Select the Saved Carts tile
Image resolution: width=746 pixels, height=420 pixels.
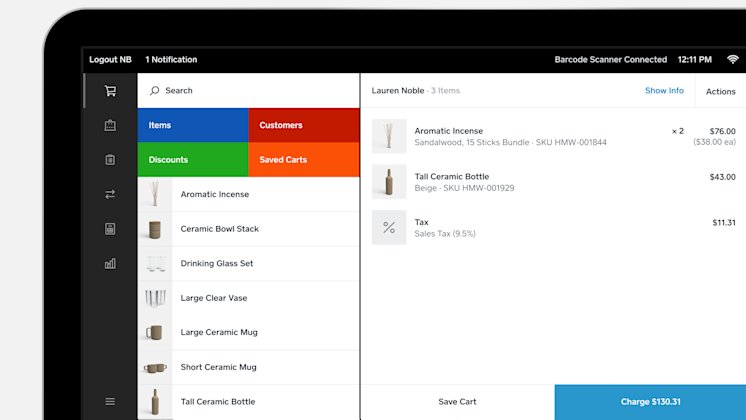tap(304, 159)
